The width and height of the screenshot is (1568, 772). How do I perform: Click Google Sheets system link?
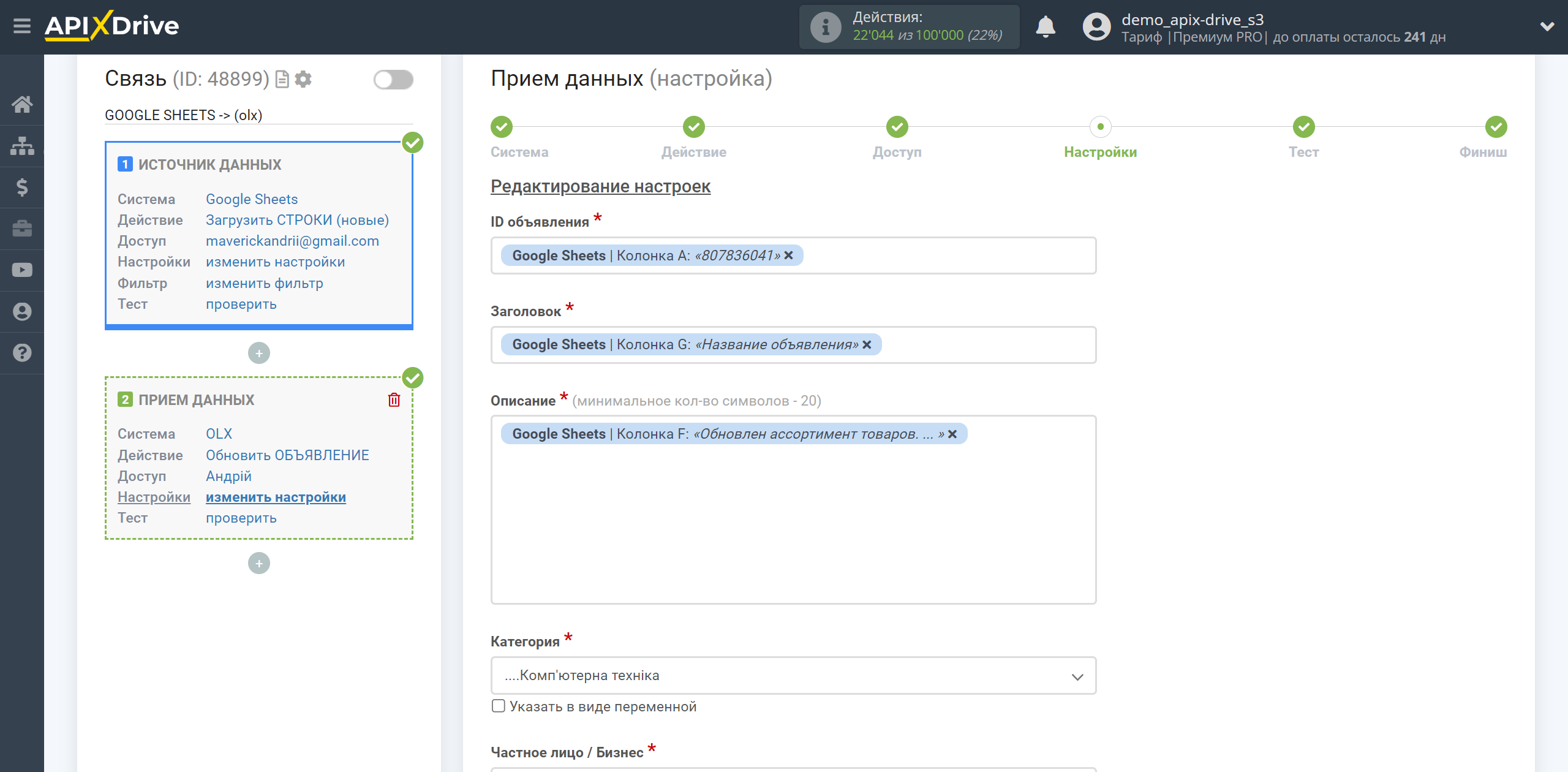coord(252,199)
